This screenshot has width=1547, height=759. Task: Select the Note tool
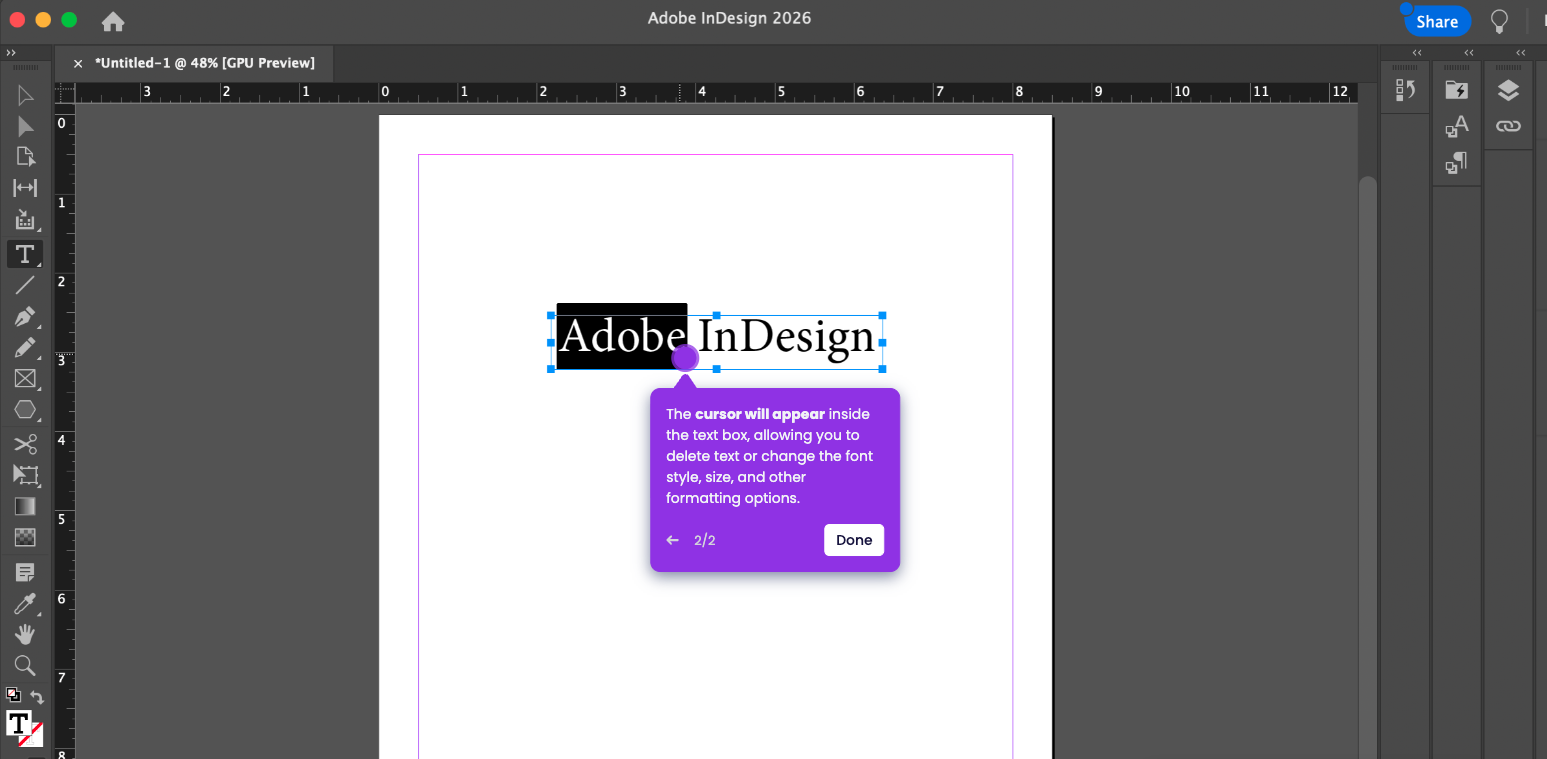[x=25, y=572]
